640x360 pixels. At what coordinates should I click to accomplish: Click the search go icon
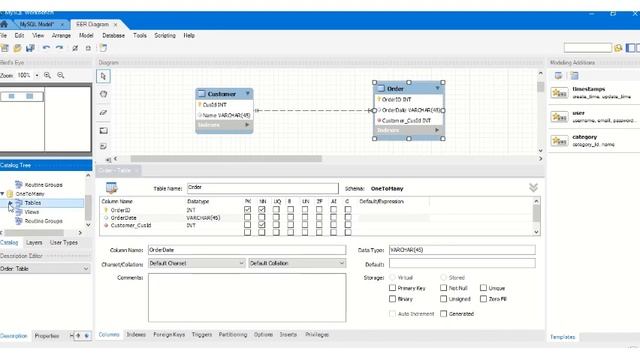pyautogui.click(x=618, y=48)
